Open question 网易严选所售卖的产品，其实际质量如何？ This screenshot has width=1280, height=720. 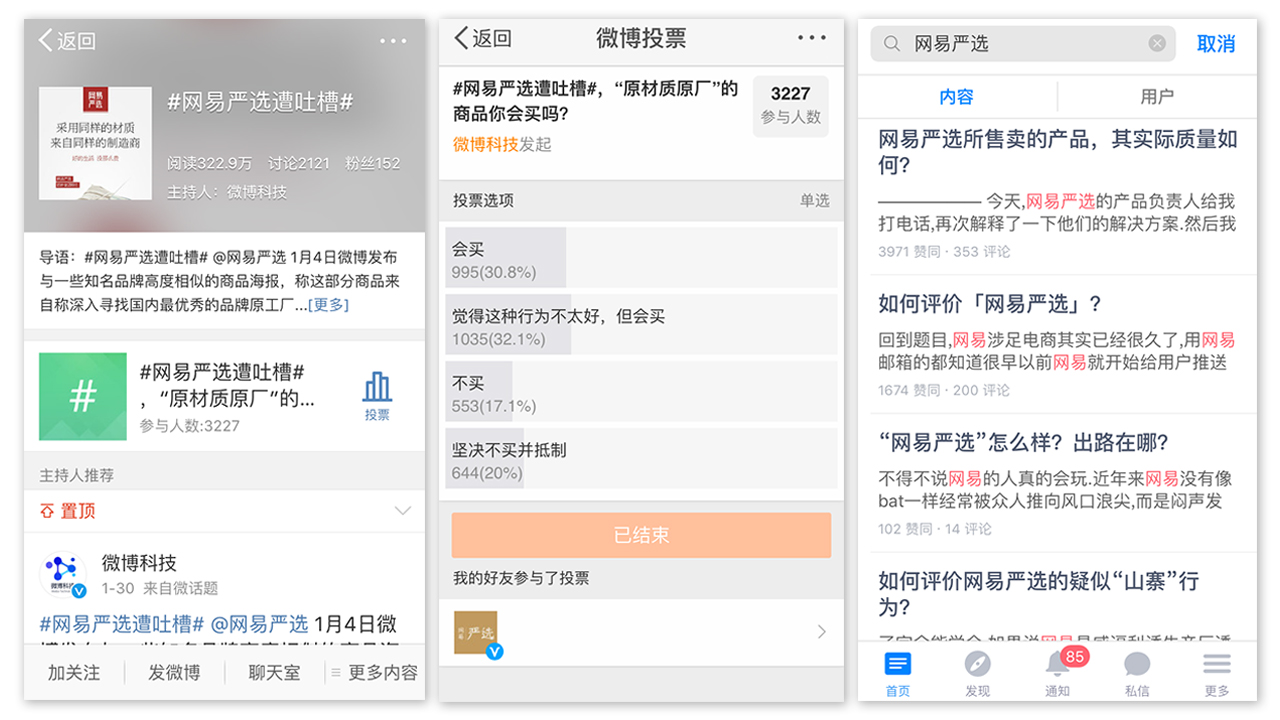1058,152
